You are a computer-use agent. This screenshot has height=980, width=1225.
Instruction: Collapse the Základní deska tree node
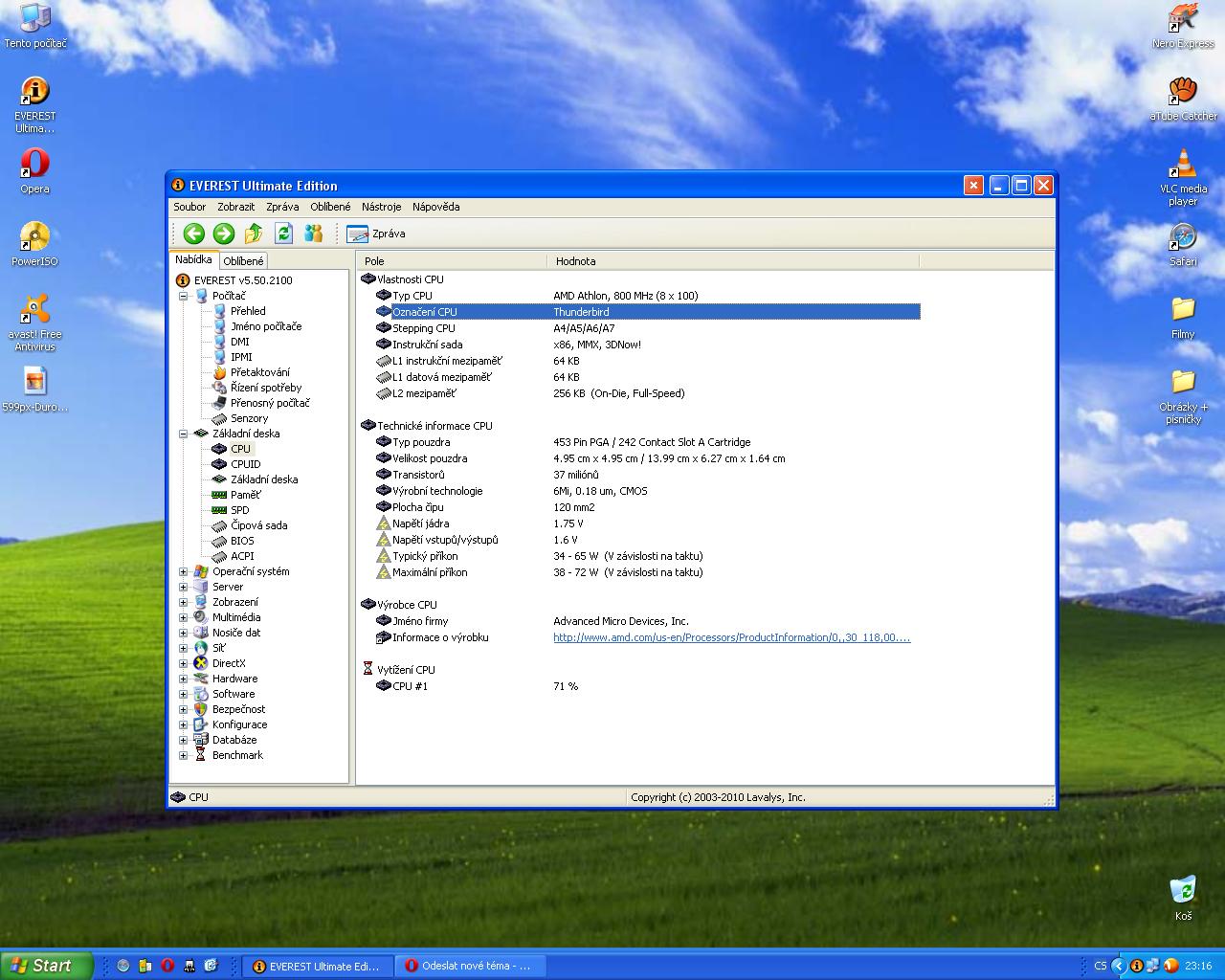184,434
